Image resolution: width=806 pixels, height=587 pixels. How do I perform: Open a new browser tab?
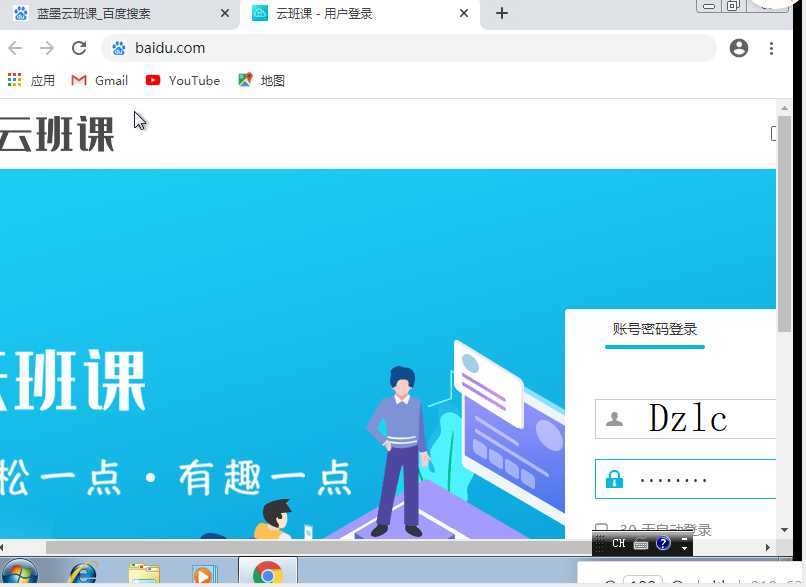502,13
